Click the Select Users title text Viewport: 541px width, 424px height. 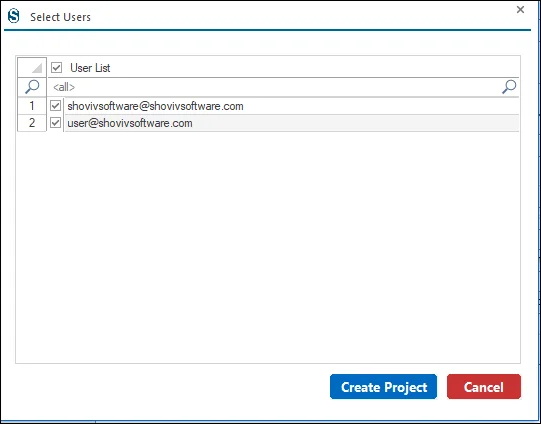60,17
